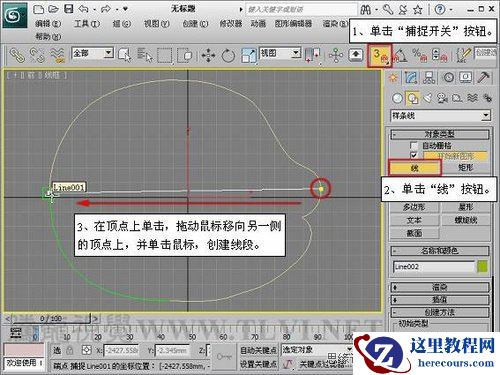This screenshot has height=375, width=500.
Task: Open the 视图(V) menu
Action: click(157, 24)
